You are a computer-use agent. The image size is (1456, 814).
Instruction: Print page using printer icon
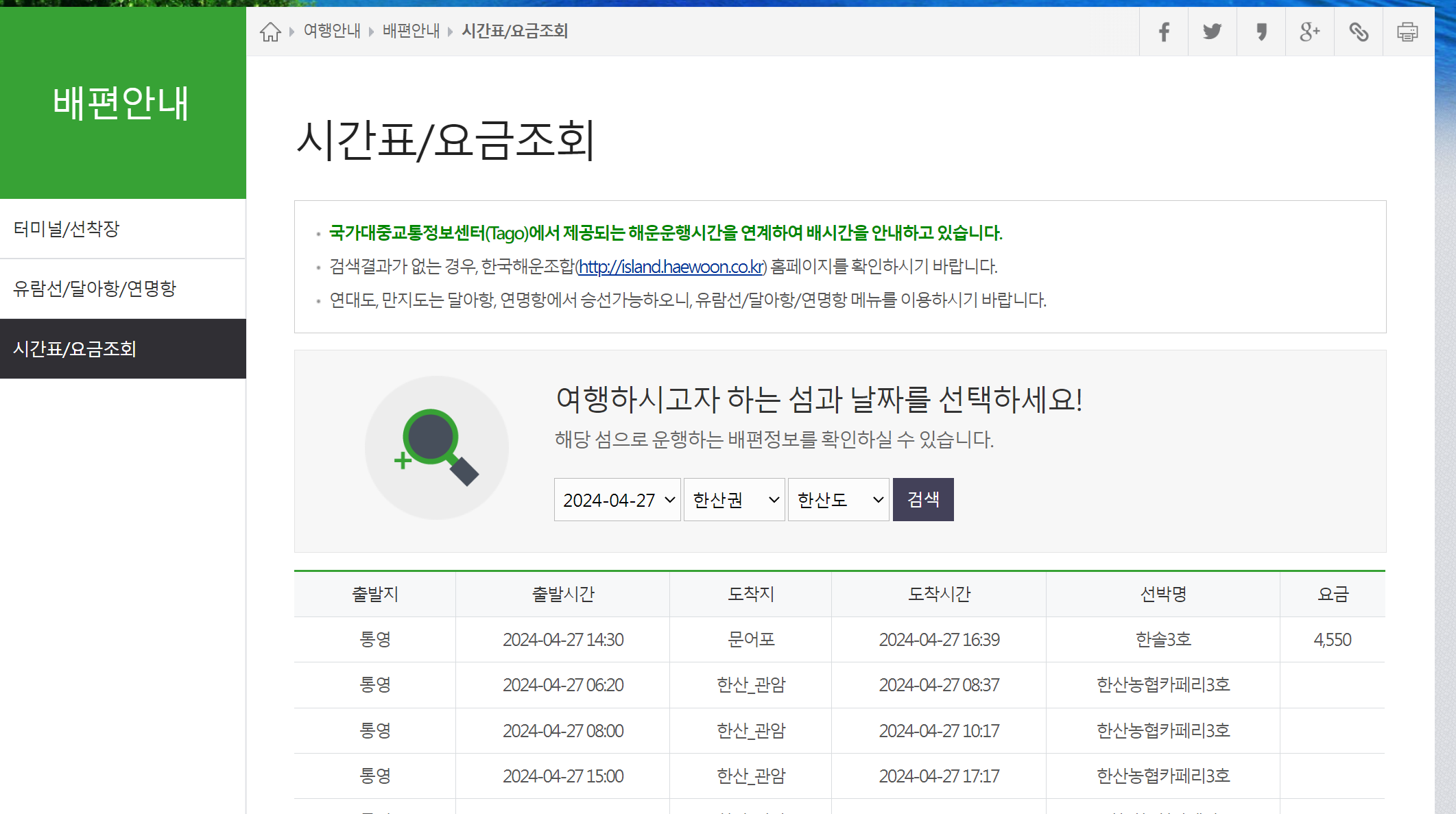(x=1407, y=32)
